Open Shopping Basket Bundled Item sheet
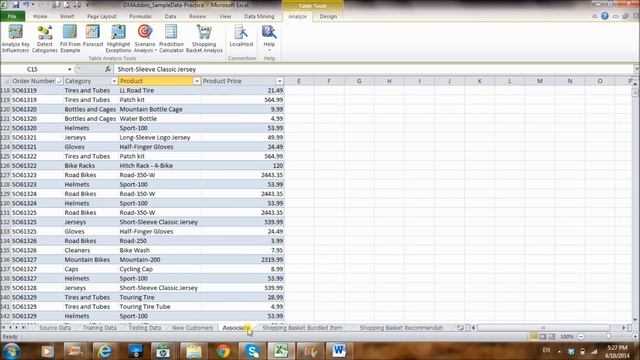The height and width of the screenshot is (360, 640). point(302,328)
